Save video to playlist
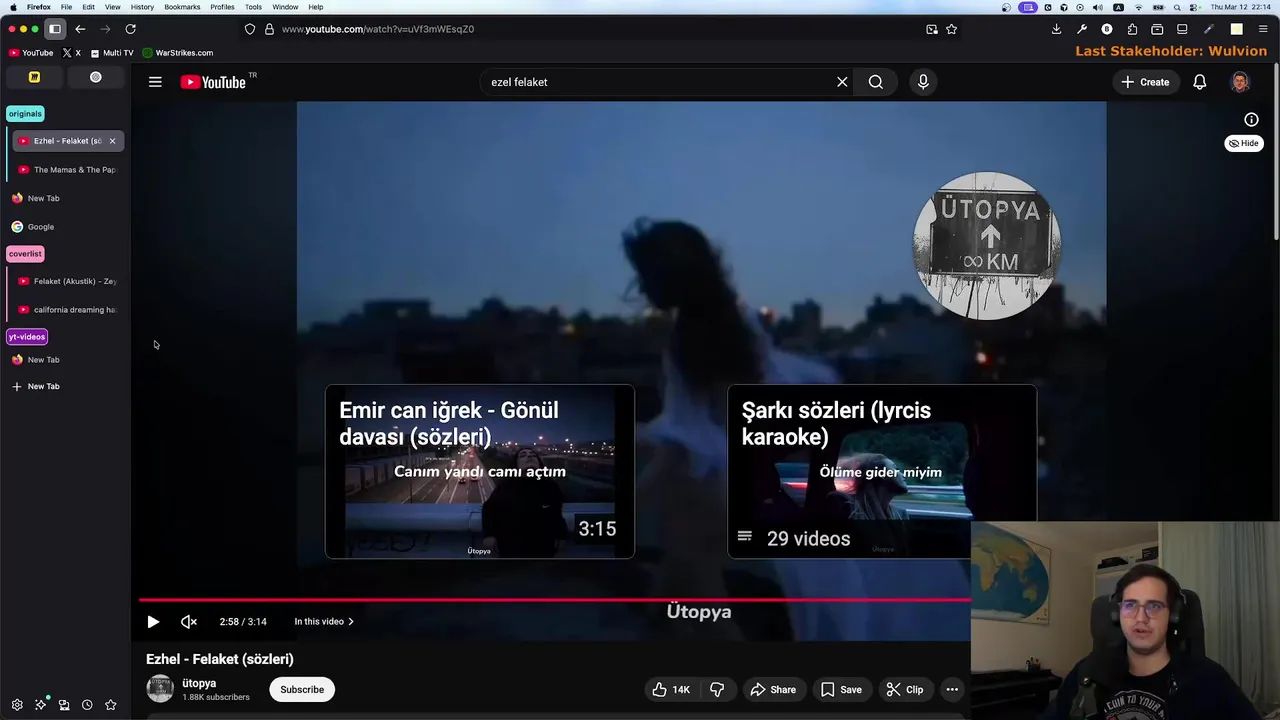The height and width of the screenshot is (720, 1280). (841, 689)
